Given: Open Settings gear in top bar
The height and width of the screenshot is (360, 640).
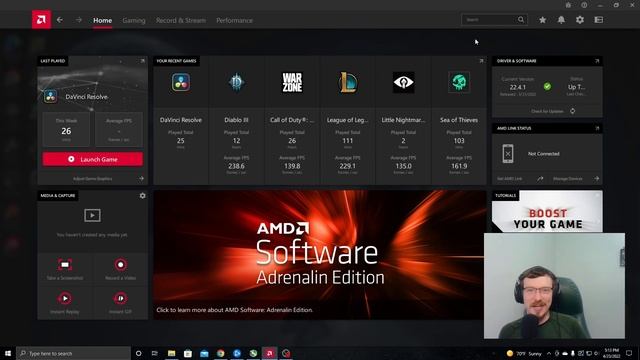Looking at the screenshot, I should click(580, 20).
